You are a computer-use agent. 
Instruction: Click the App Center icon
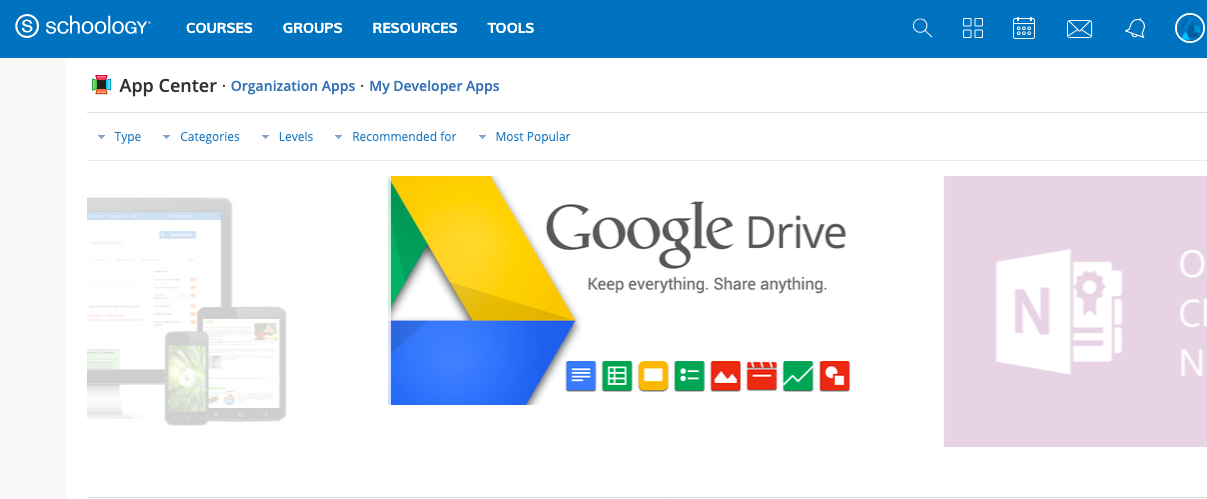tap(100, 85)
